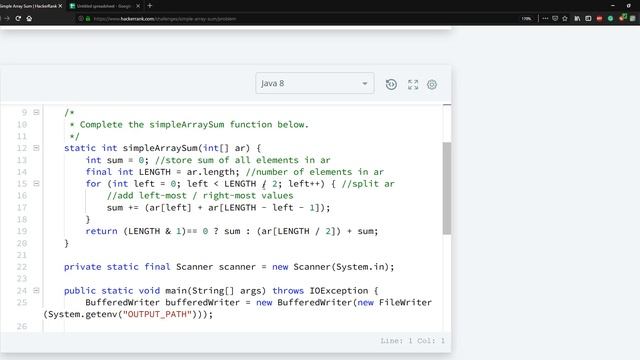Viewport: 640px width, 360px height.
Task: Reset the 170% zoom level indicator
Action: pos(526,19)
